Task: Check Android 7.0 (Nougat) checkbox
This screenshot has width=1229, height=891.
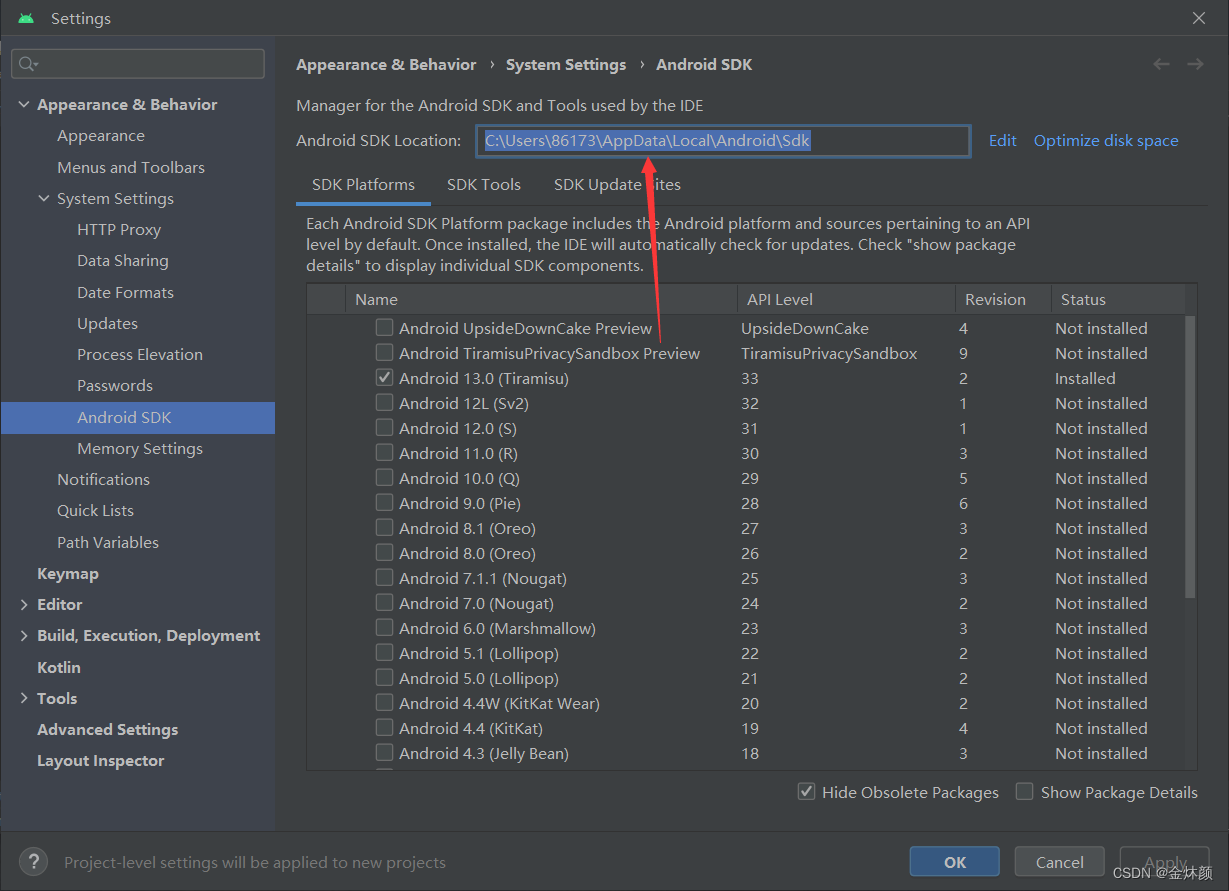Action: pyautogui.click(x=384, y=602)
